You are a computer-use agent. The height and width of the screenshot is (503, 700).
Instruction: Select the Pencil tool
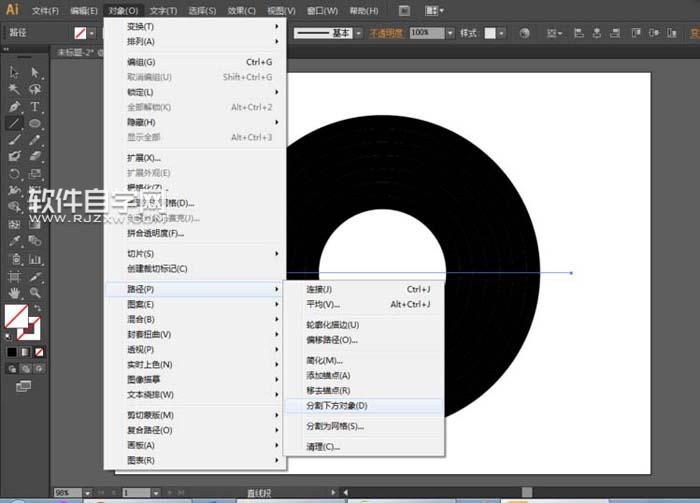pos(35,140)
